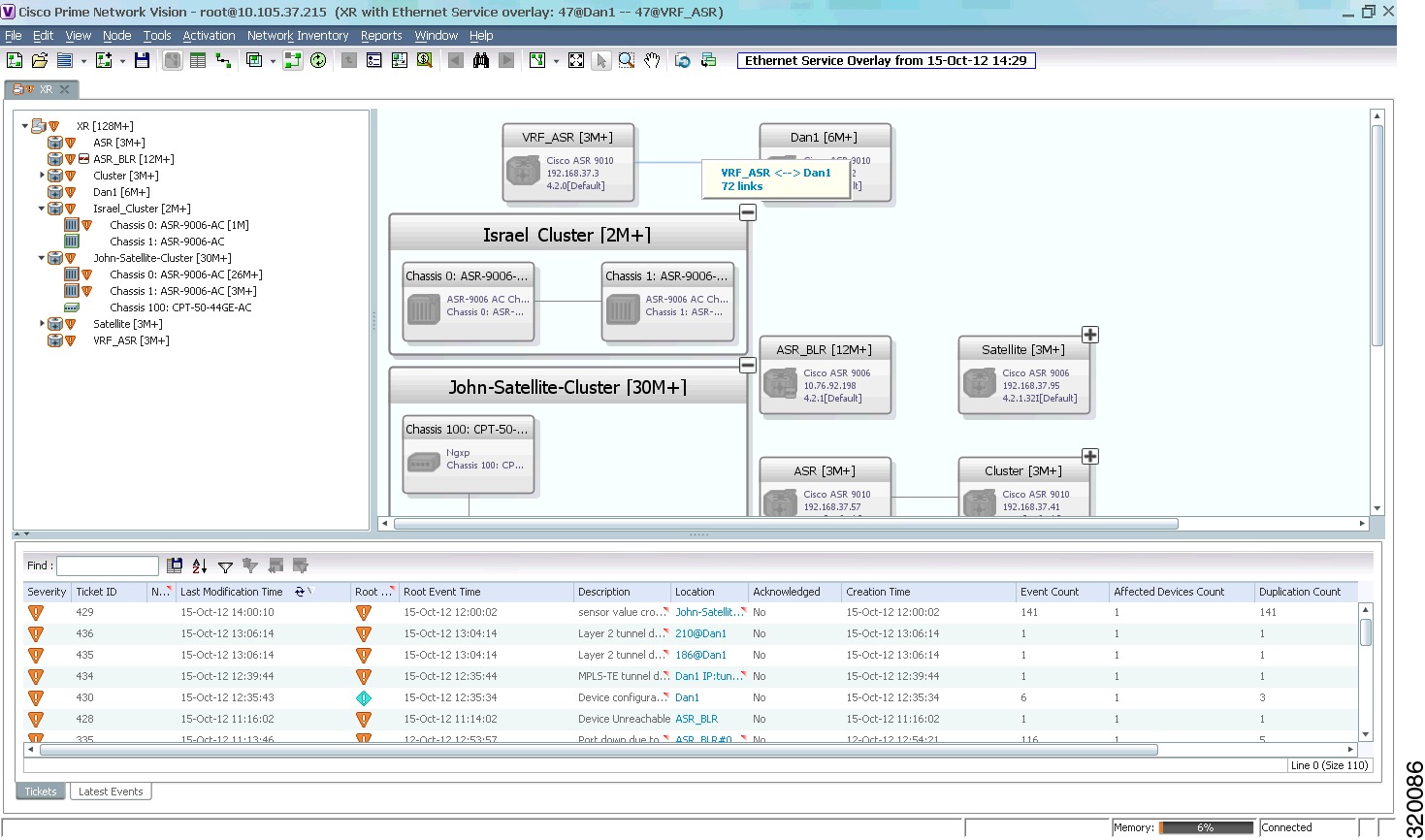Click the overlay toggle icon with green squares
Viewport: 1425px width, 840px height.
pyautogui.click(x=293, y=60)
